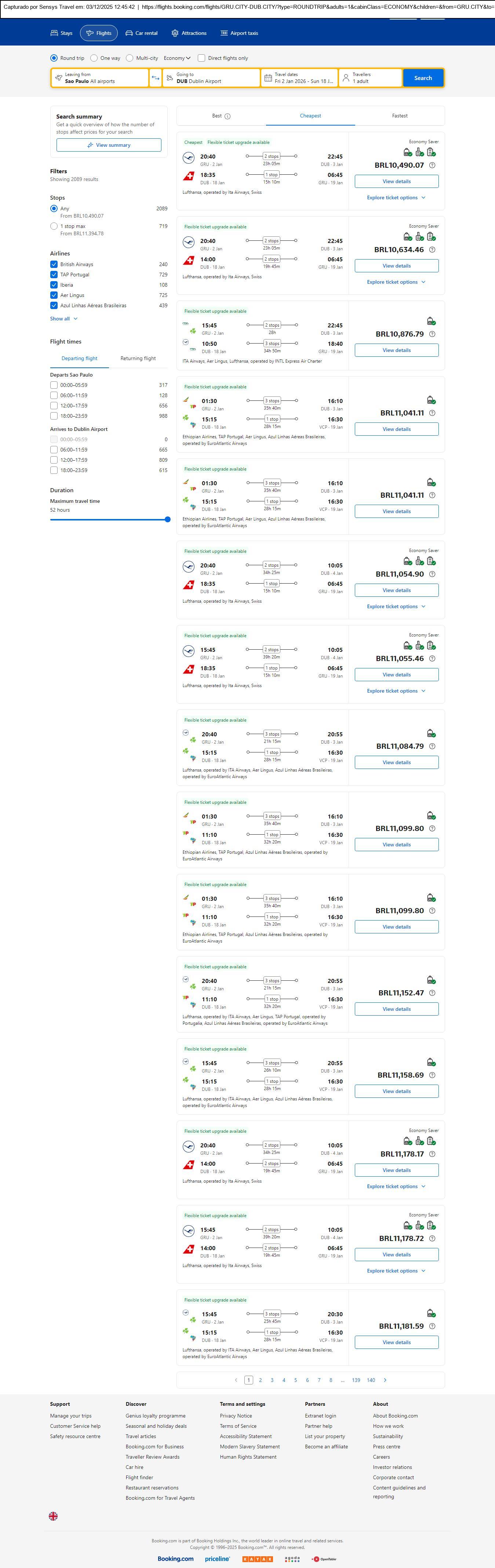This screenshot has width=495, height=1568.
Task: Enable the Direct flights only checkbox
Action: coord(201,58)
